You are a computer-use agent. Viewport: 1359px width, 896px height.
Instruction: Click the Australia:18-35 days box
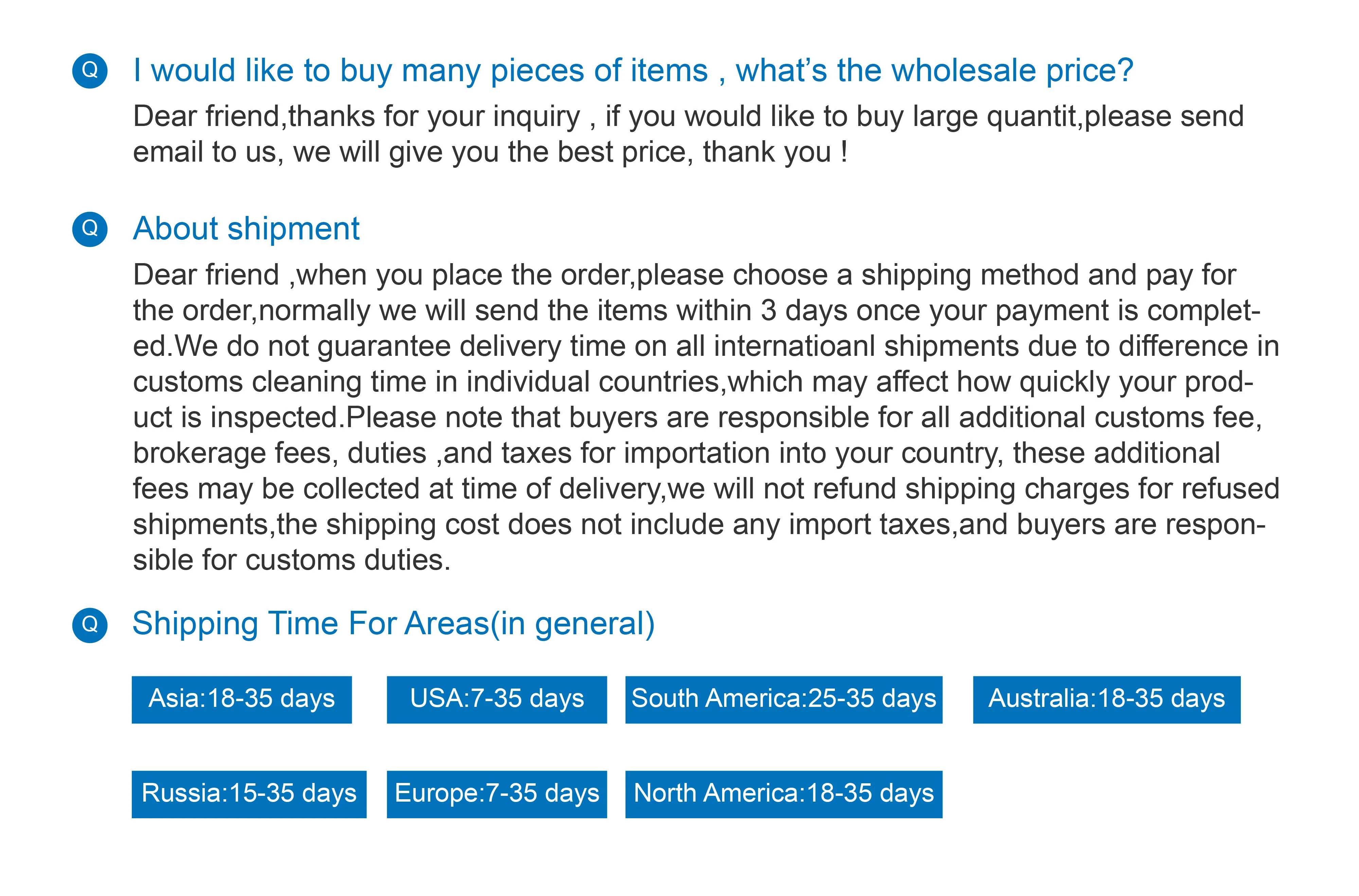coord(1106,699)
